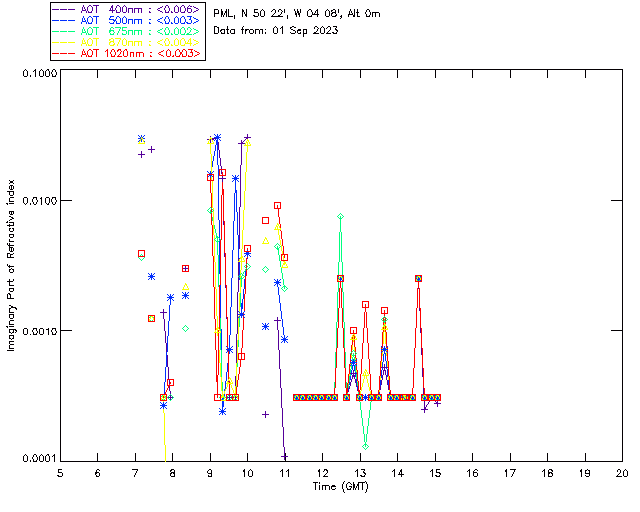Screen dimensions: 640x512
Task: Click the 0.0001 y-axis tick label
Action: [40, 458]
